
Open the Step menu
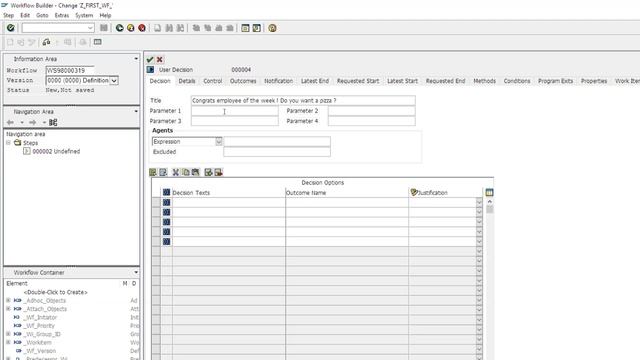pyautogui.click(x=9, y=15)
